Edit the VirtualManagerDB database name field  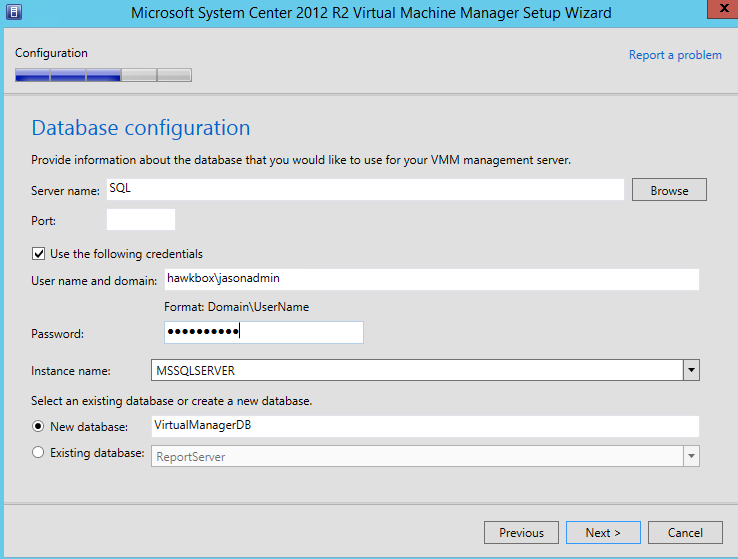[424, 426]
